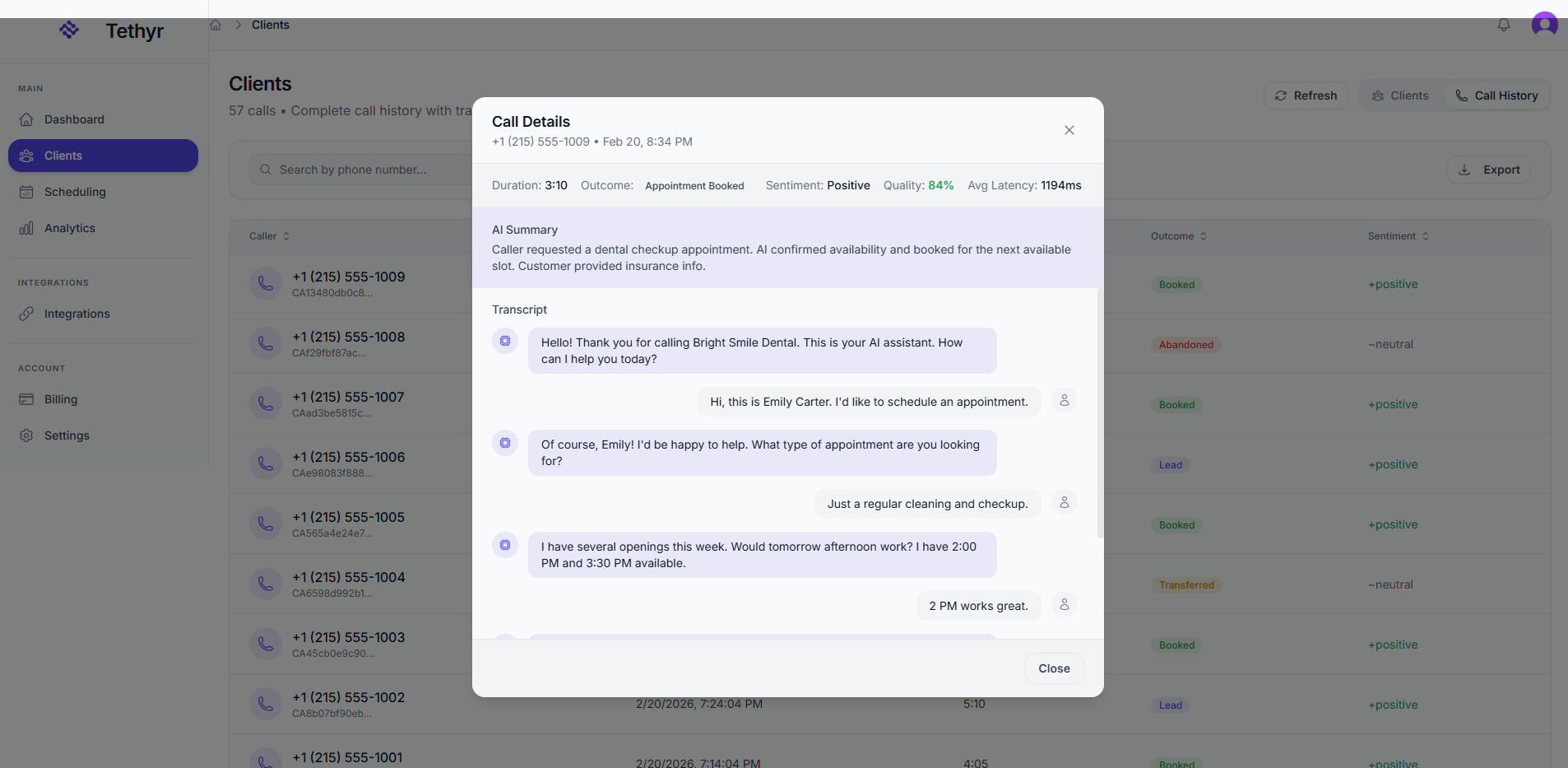Open Billing from the Account section

59,399
